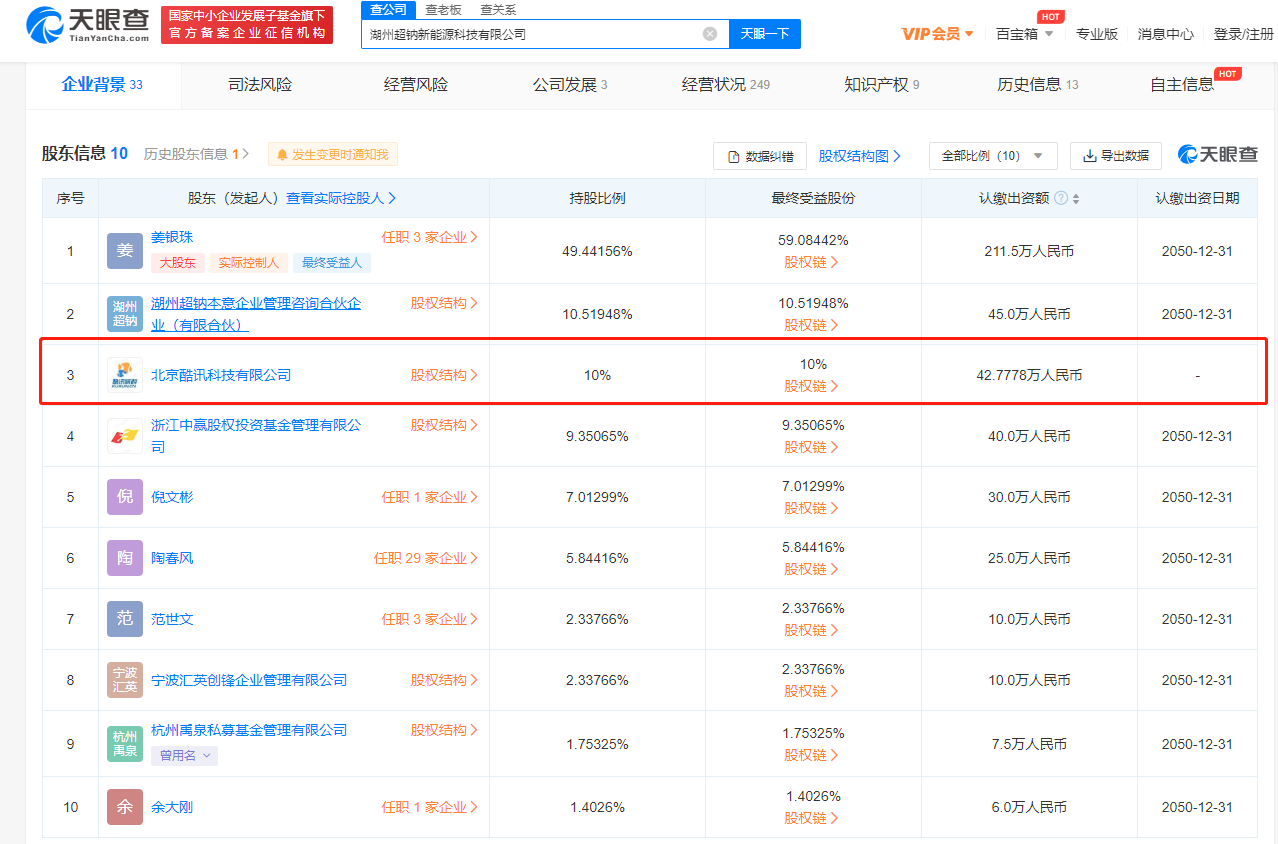
Task: Click 数据纠错 button
Action: [760, 156]
